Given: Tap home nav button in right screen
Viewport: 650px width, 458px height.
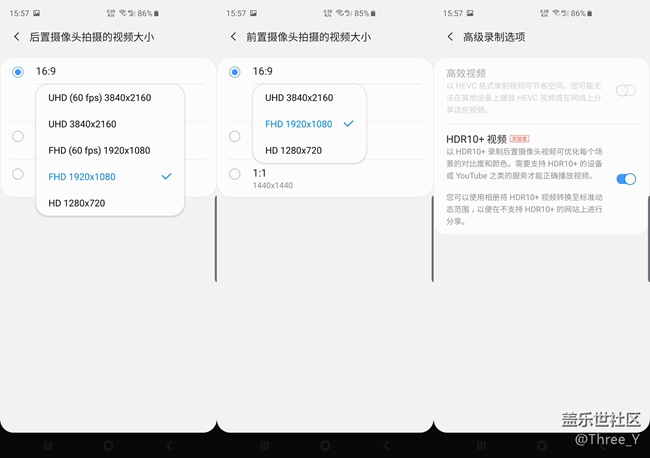Looking at the screenshot, I should tap(542, 446).
